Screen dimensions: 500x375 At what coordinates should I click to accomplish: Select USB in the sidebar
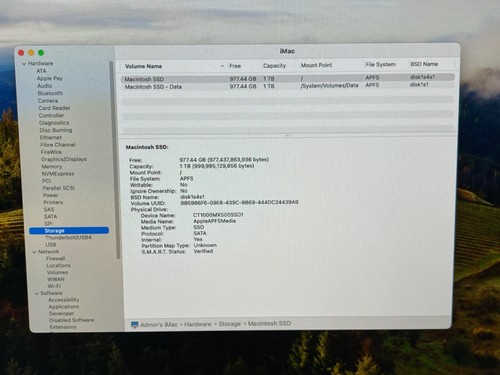tap(51, 245)
